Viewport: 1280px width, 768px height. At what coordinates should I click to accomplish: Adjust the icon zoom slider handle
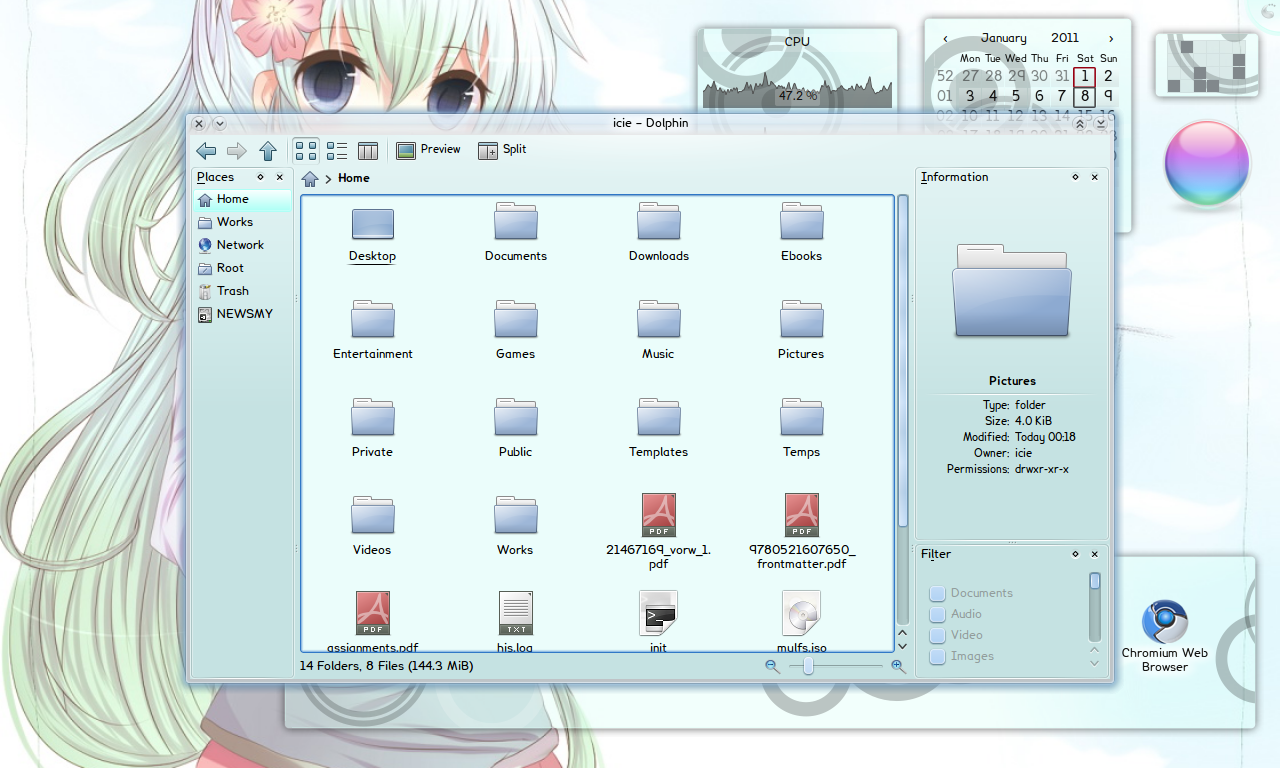pyautogui.click(x=808, y=666)
